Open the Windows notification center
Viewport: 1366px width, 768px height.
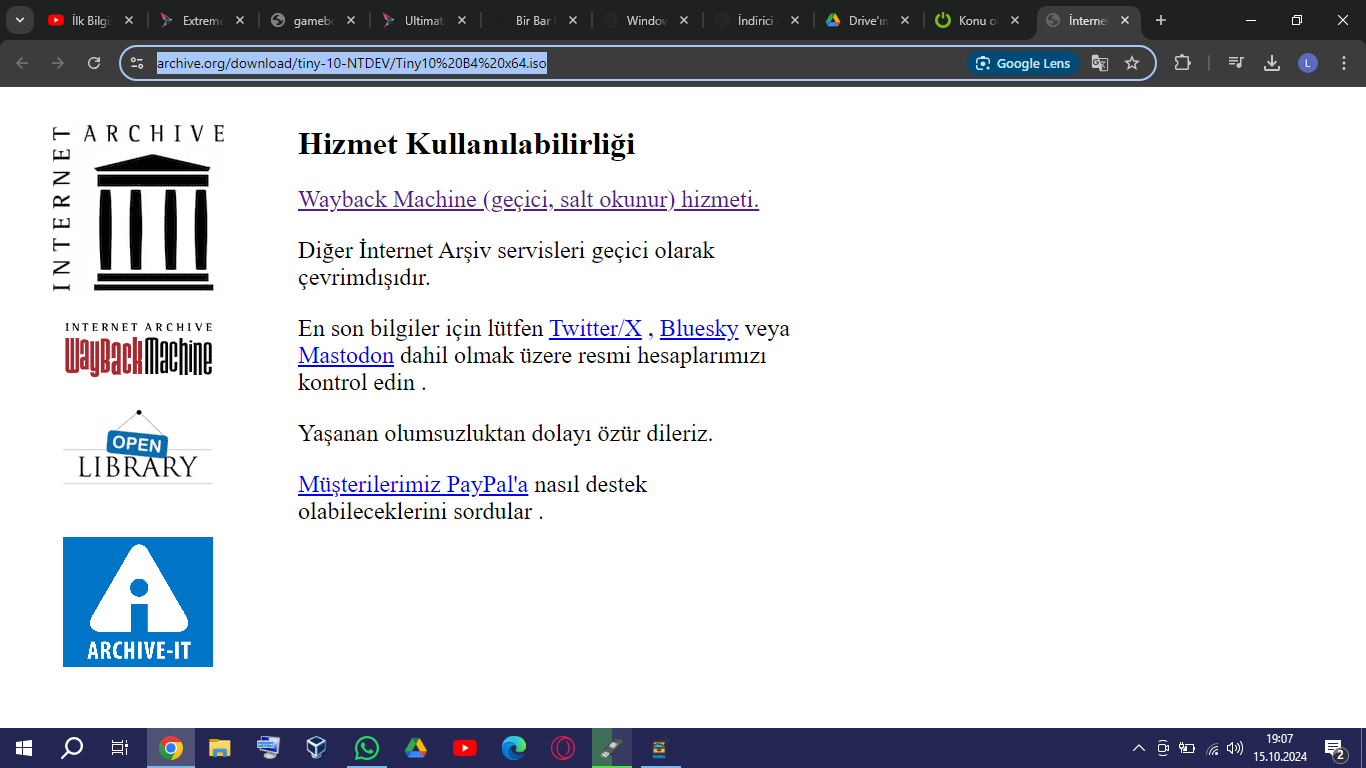(x=1334, y=748)
